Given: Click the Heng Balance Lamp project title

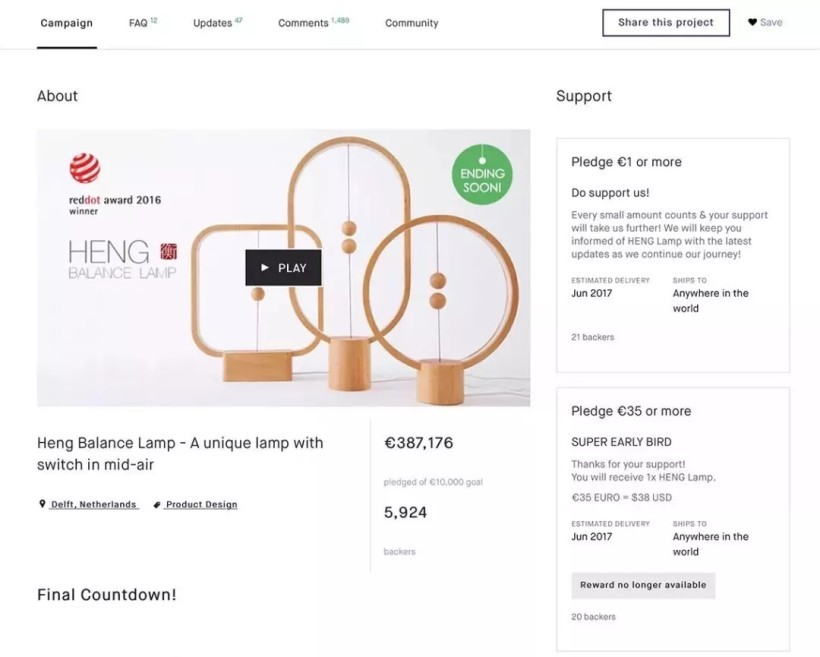Looking at the screenshot, I should click(180, 453).
